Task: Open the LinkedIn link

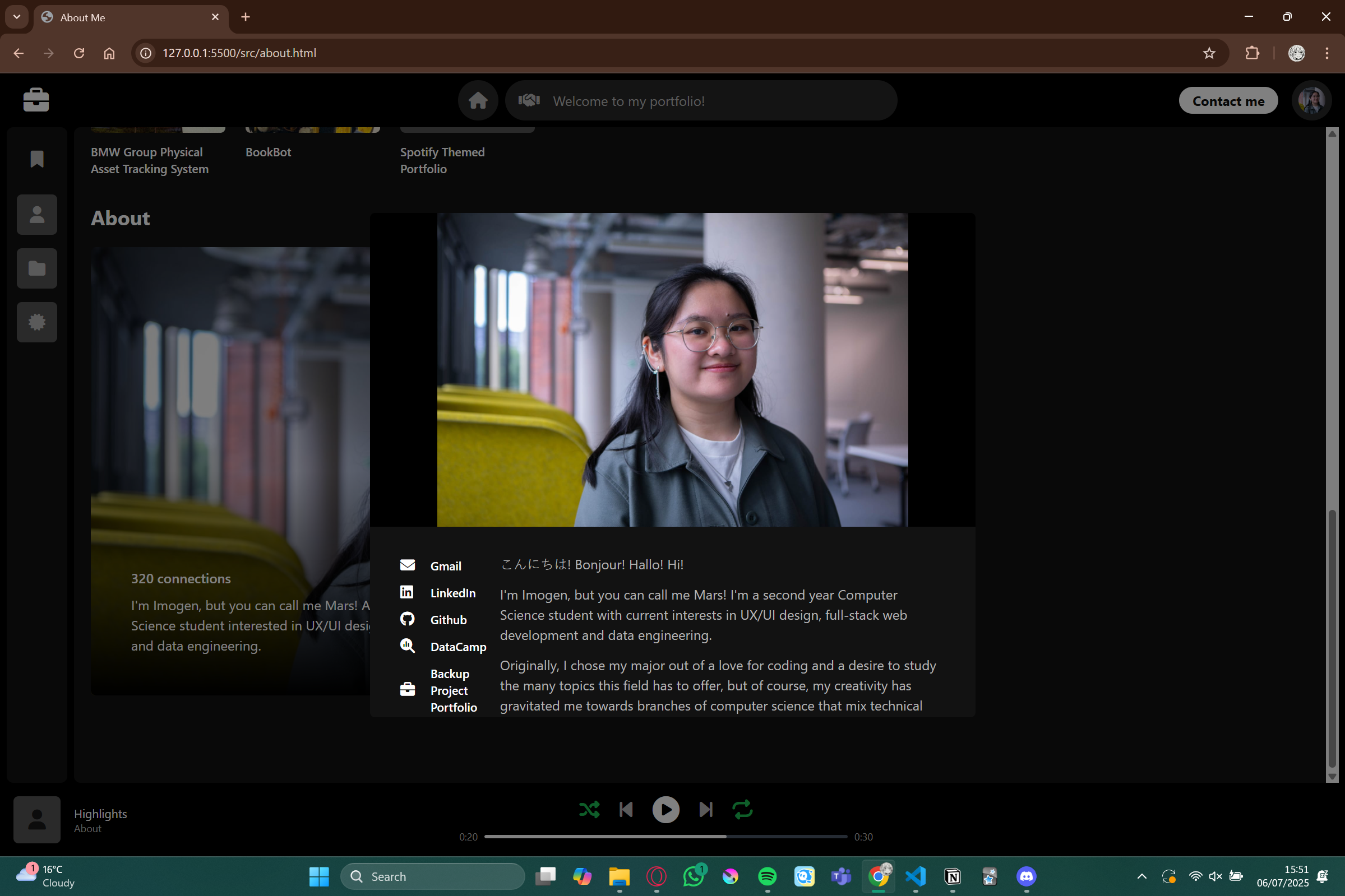Action: [x=452, y=593]
